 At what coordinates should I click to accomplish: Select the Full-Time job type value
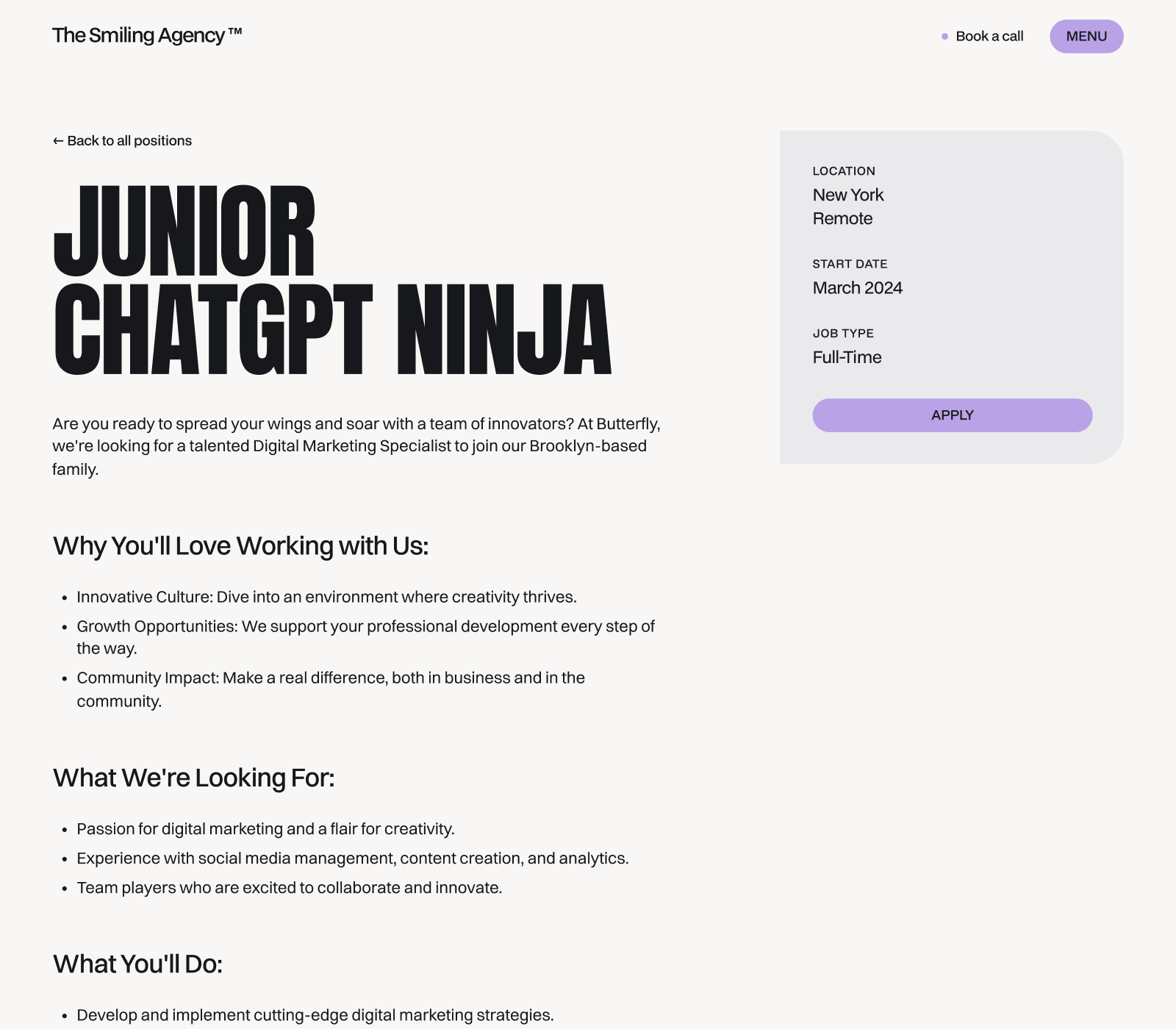(847, 357)
